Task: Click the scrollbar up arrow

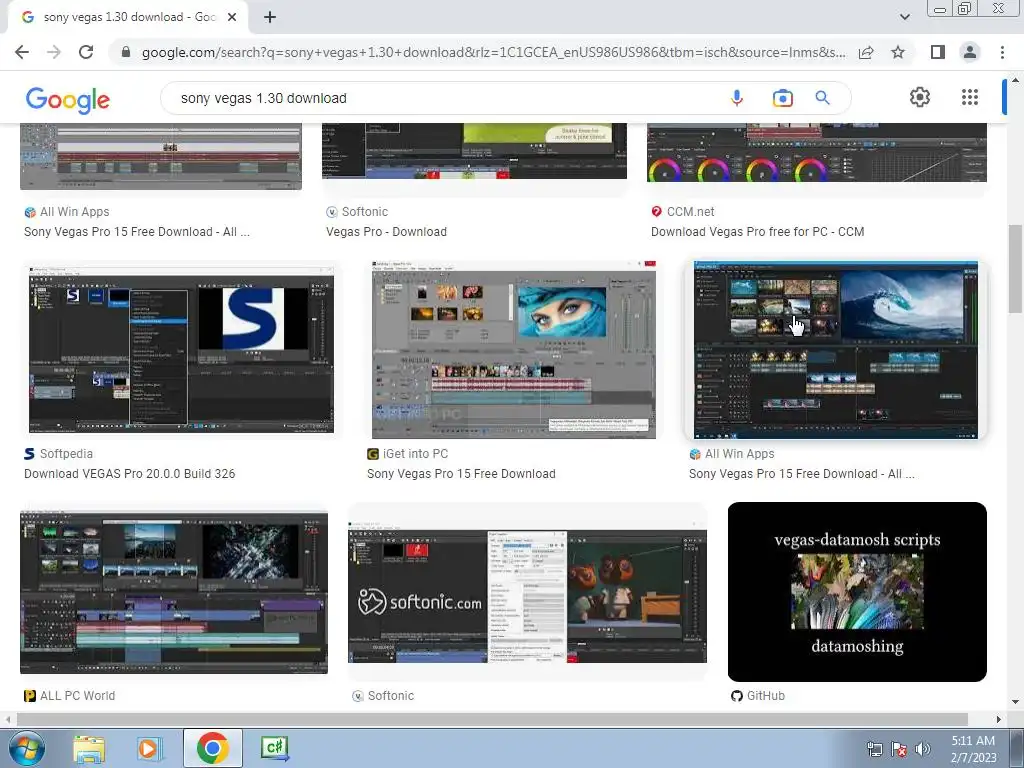Action: click(x=1015, y=80)
